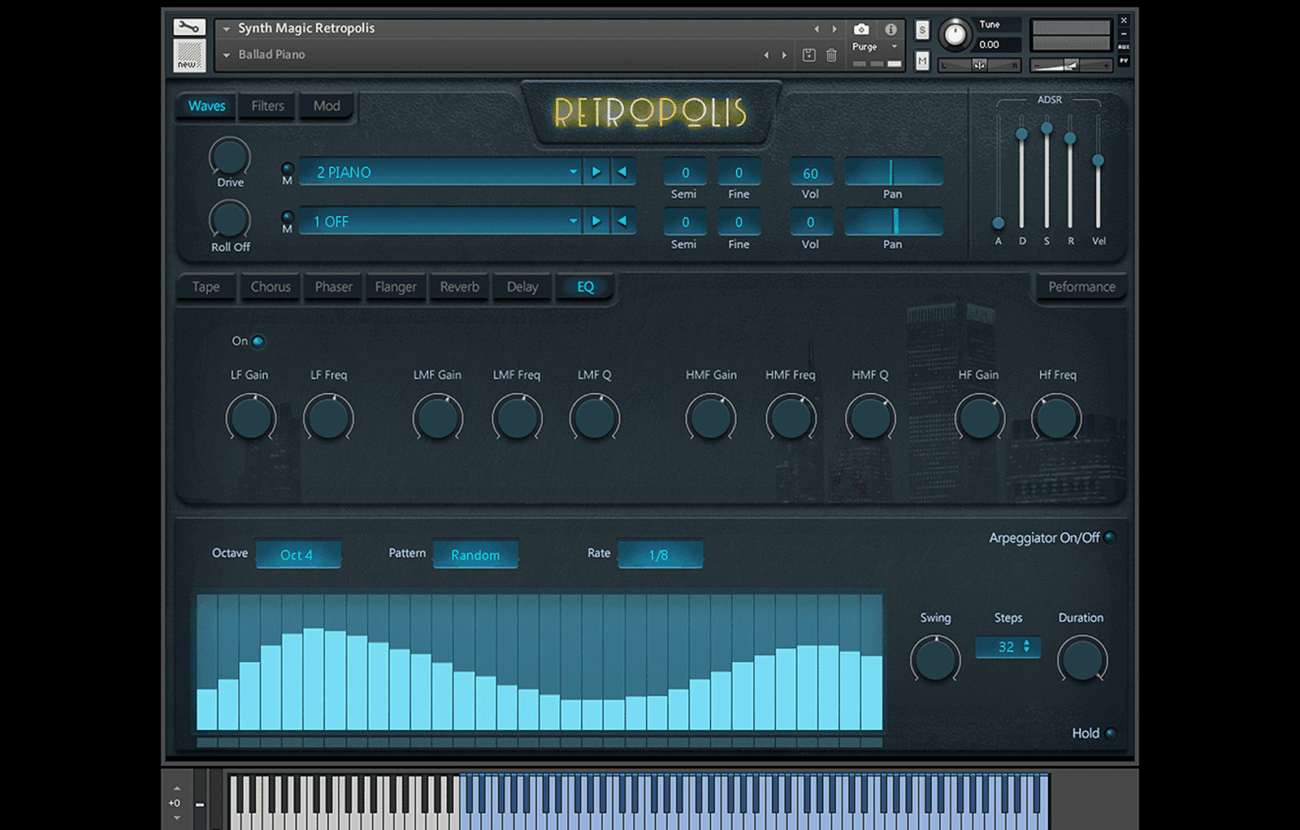The width and height of the screenshot is (1300, 830).
Task: Open the EQ effect tab
Action: point(585,287)
